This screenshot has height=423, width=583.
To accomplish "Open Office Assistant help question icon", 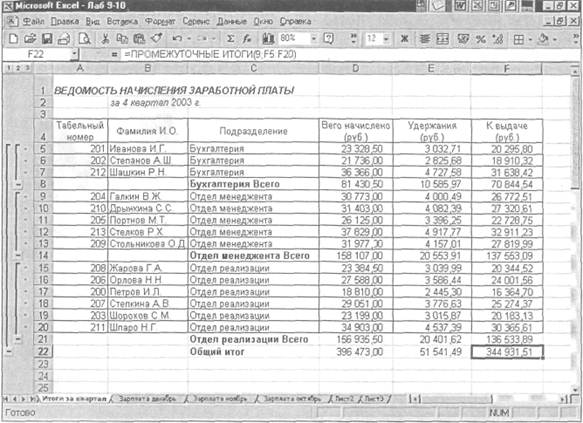I will pyautogui.click(x=328, y=38).
